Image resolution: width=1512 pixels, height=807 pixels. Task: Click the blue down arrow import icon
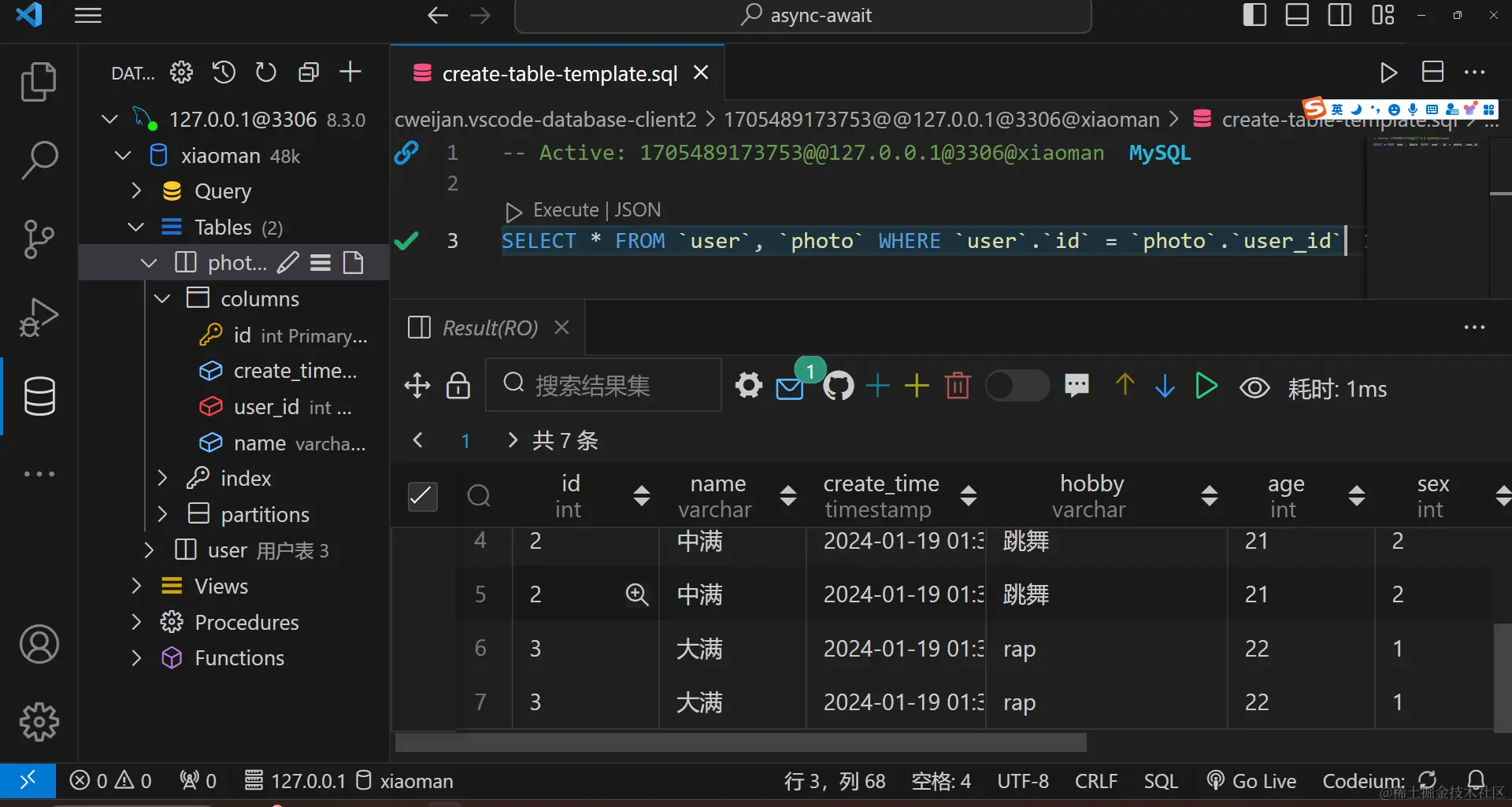point(1165,386)
